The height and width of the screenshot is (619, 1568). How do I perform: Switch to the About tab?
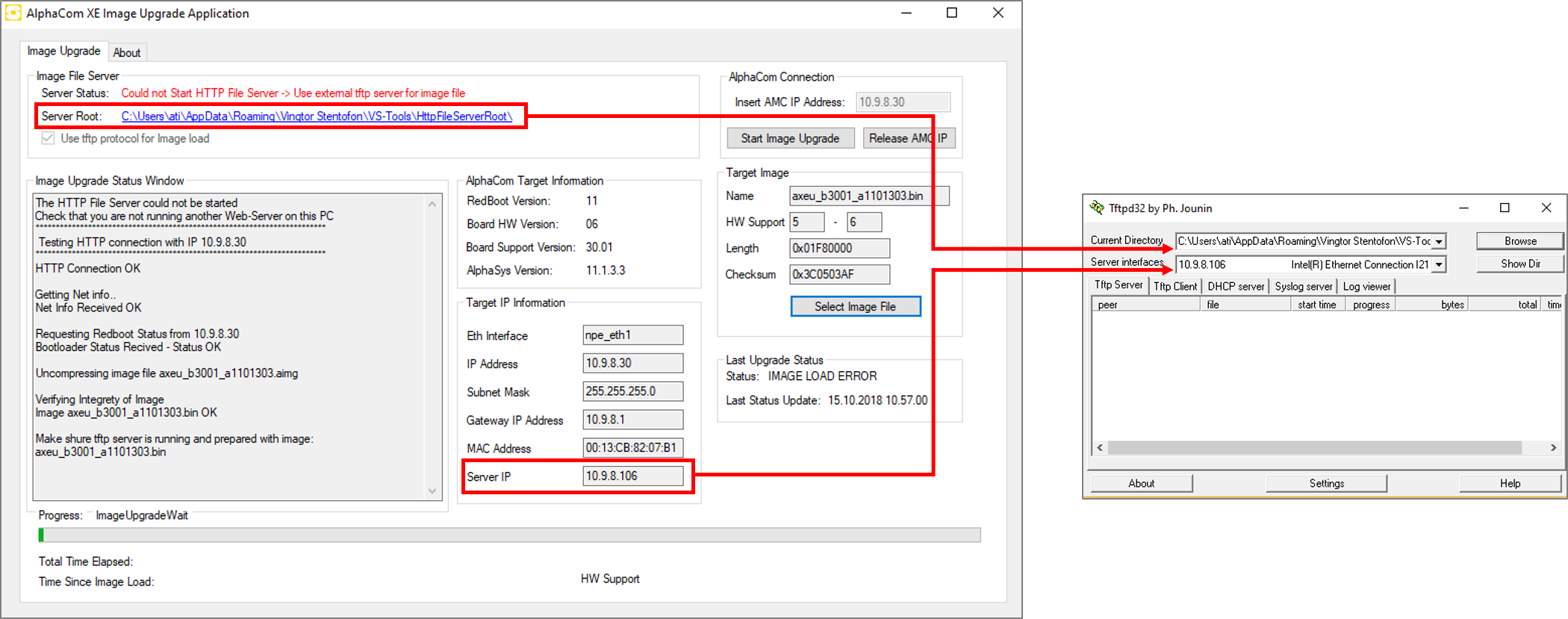pos(126,52)
